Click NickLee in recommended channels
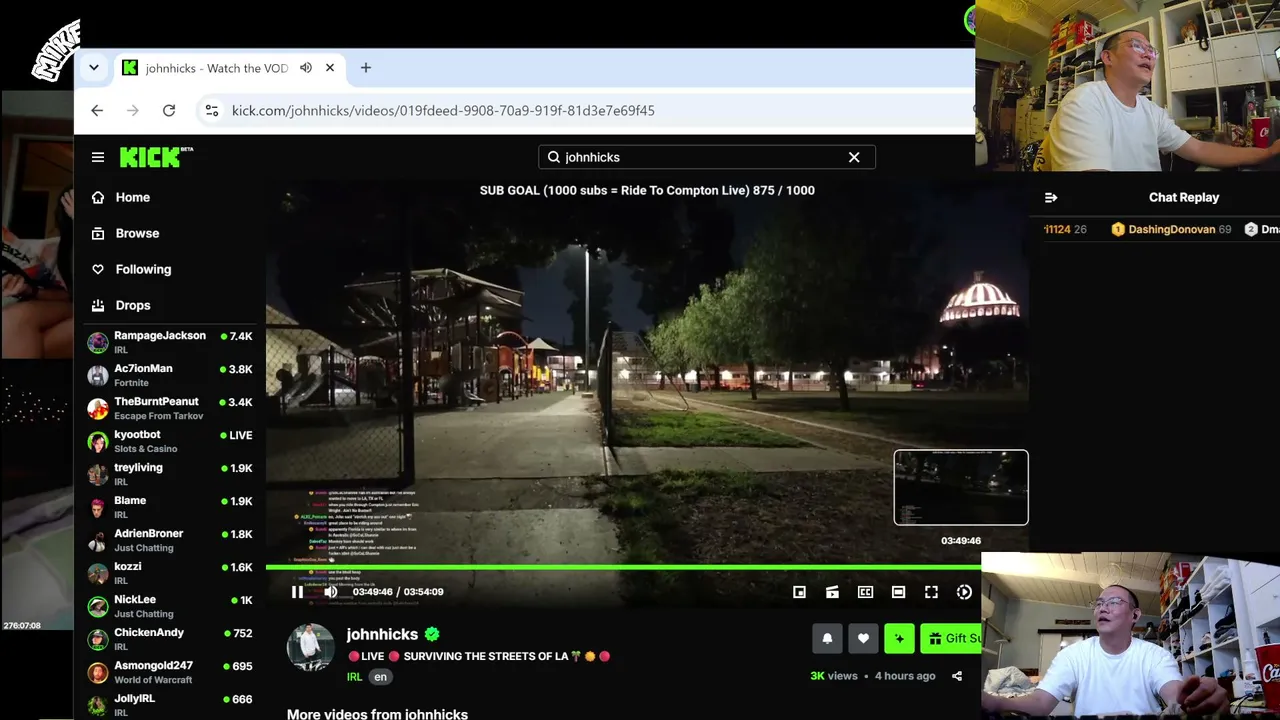Screen dimensions: 1280x720 [170, 606]
